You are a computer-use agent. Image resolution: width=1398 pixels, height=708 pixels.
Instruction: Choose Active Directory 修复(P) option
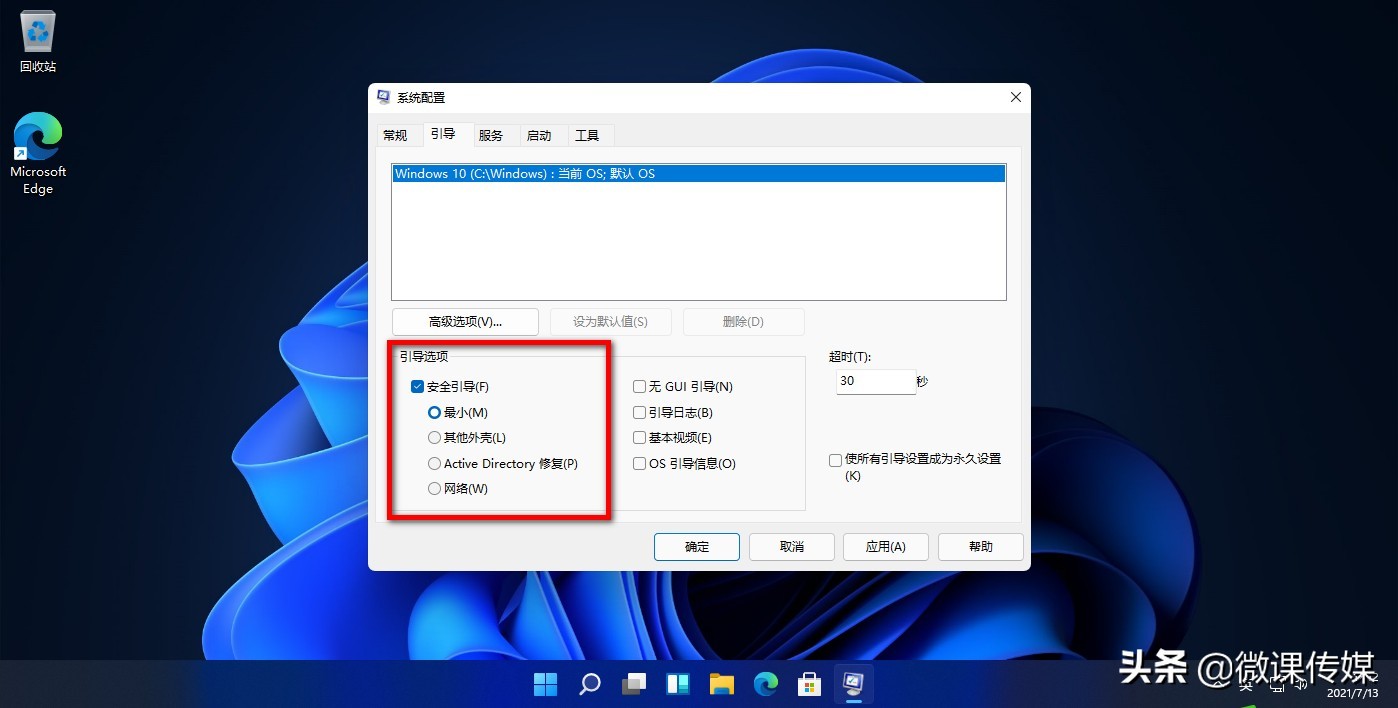point(434,464)
